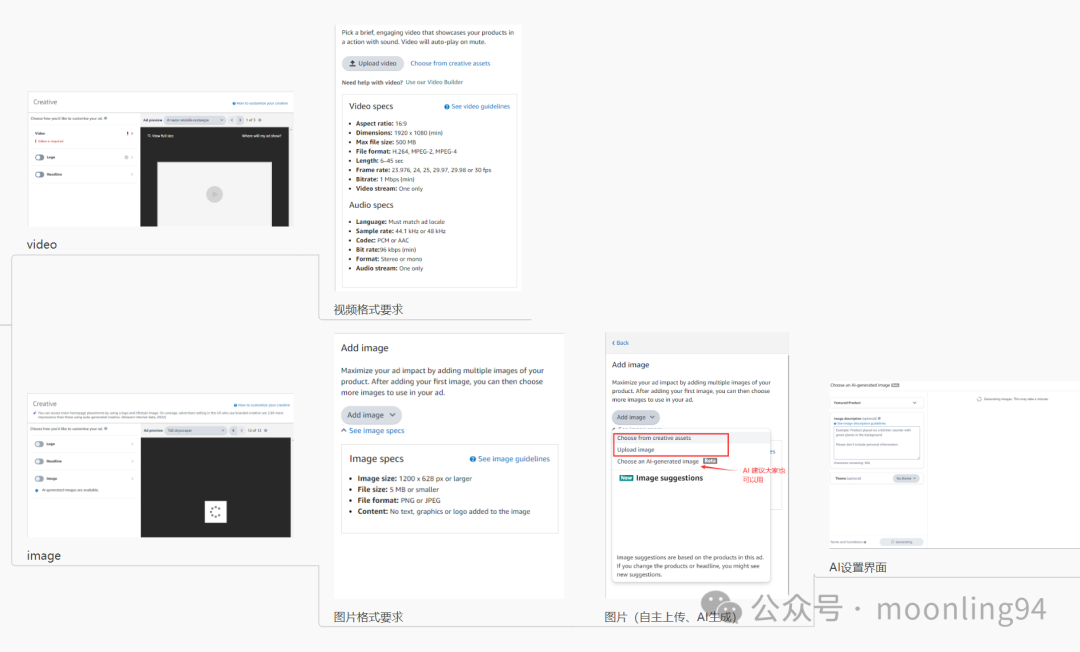Click the Image description text field
Screen dimensions: 1080x652
coord(876,443)
